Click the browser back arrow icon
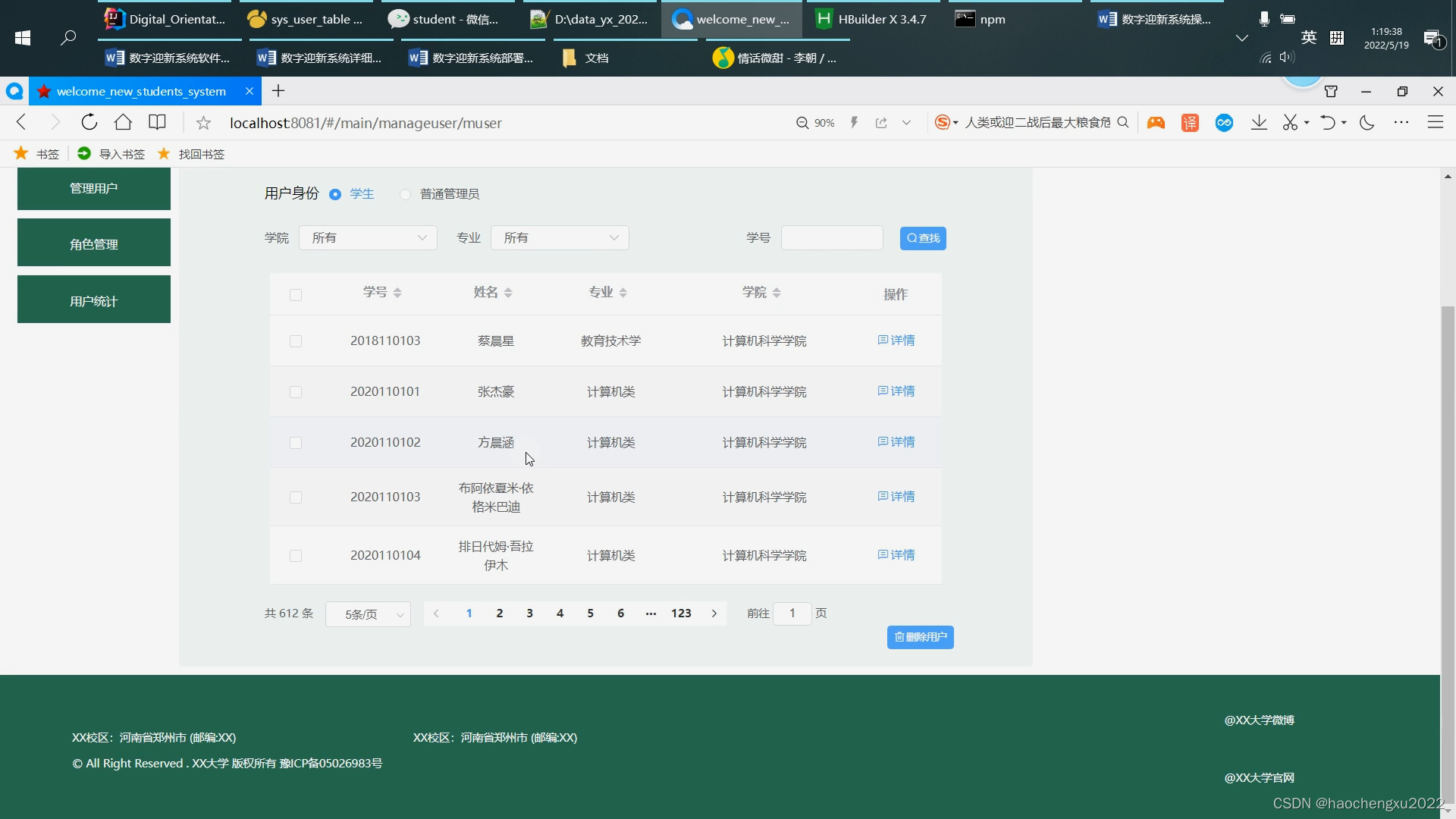The width and height of the screenshot is (1456, 819). point(21,122)
